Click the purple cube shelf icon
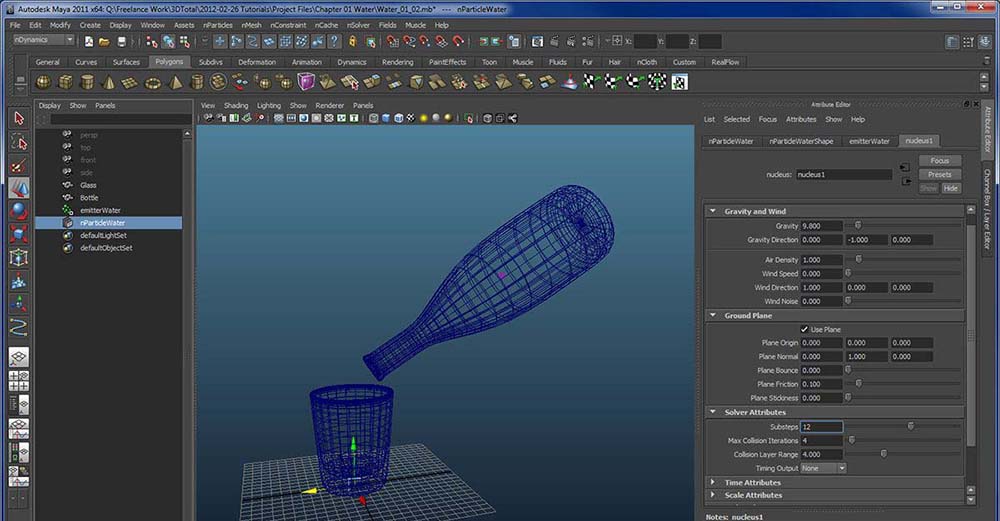 pos(306,82)
